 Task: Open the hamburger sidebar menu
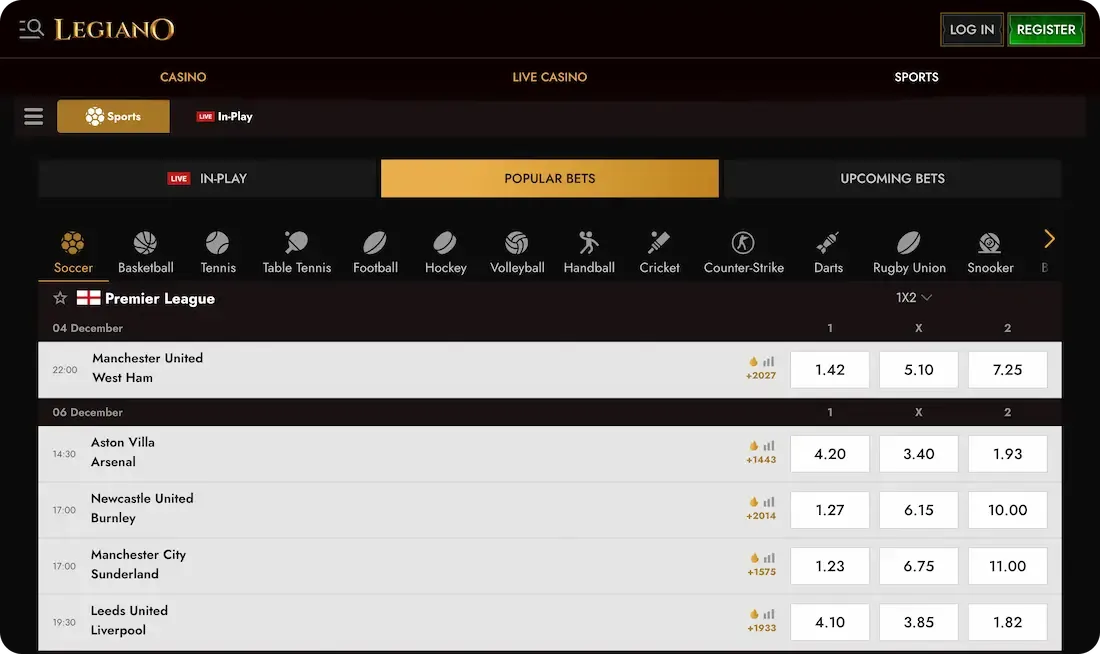coord(33,116)
